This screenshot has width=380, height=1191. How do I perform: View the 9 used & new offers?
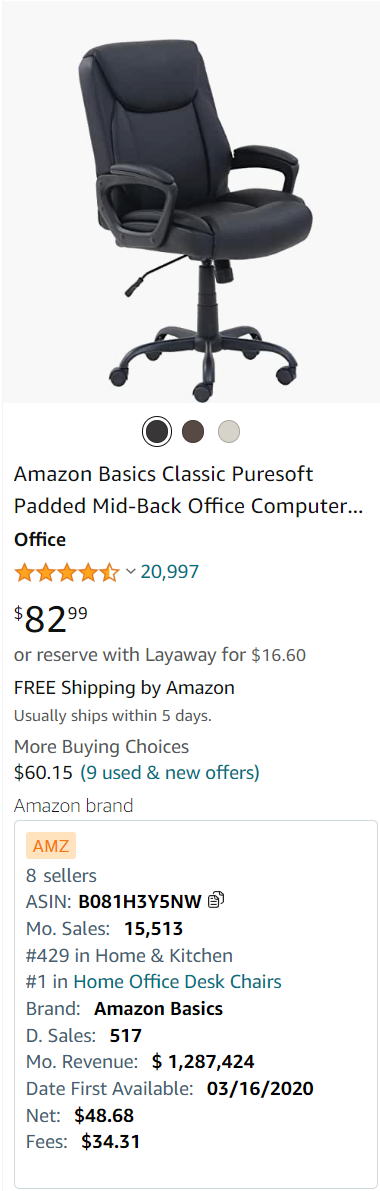[169, 772]
